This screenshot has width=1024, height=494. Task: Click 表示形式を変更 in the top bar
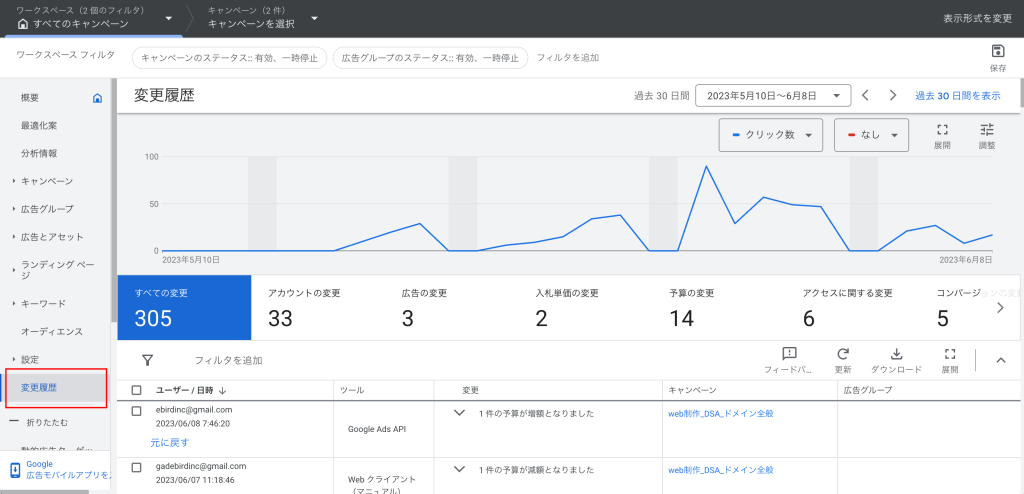pos(978,19)
